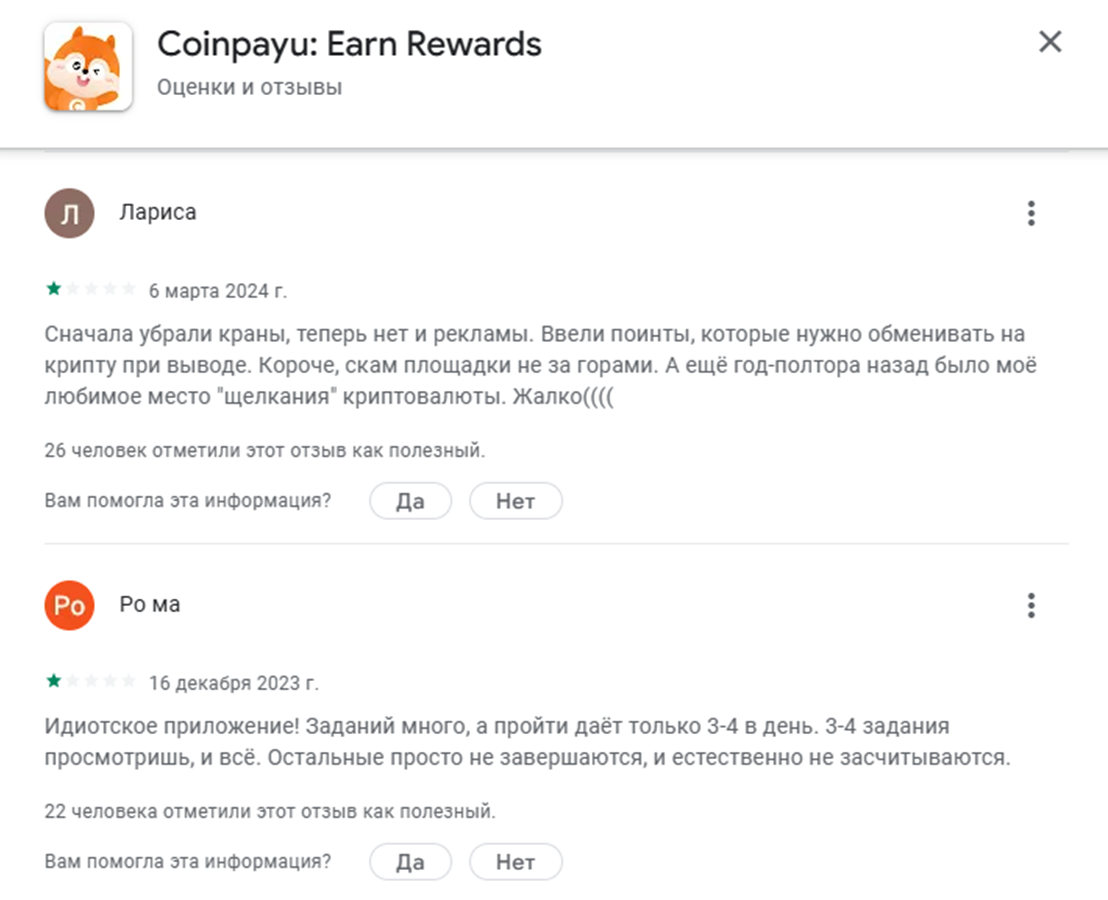Close the ratings and reviews dialog
Viewport: 1108px width, 900px height.
point(1050,42)
